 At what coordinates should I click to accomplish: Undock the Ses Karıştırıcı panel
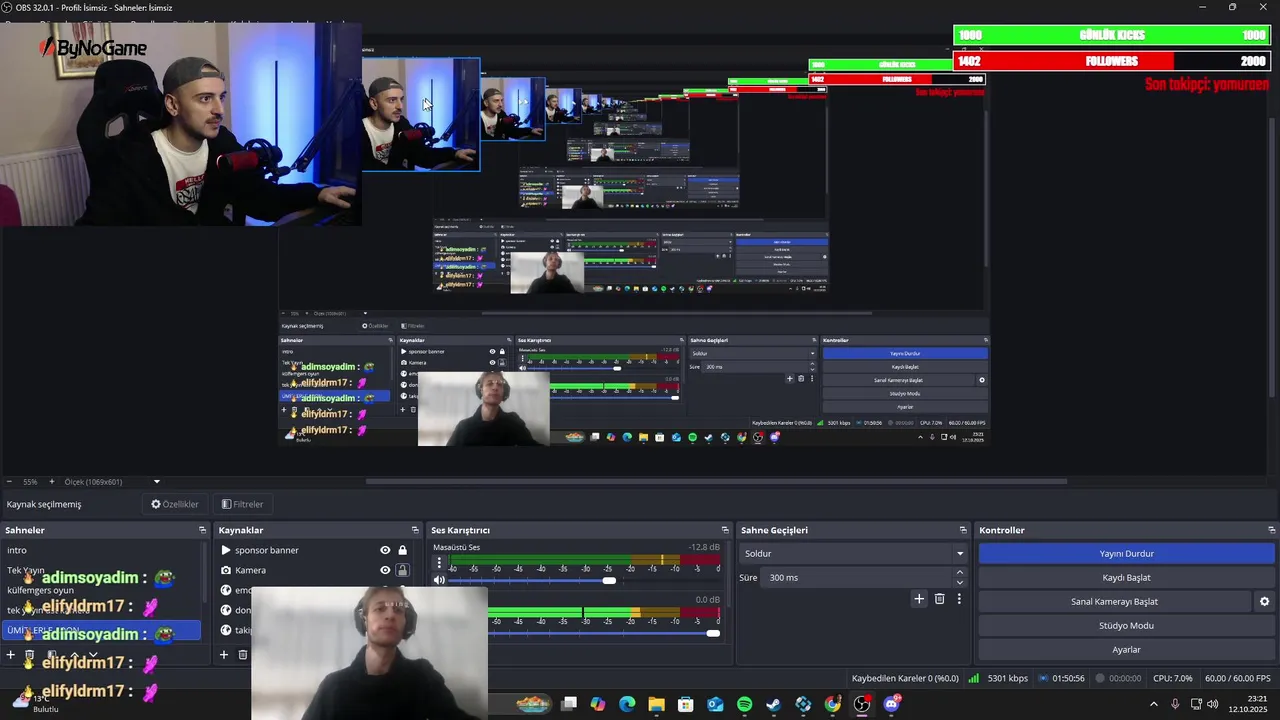[725, 530]
